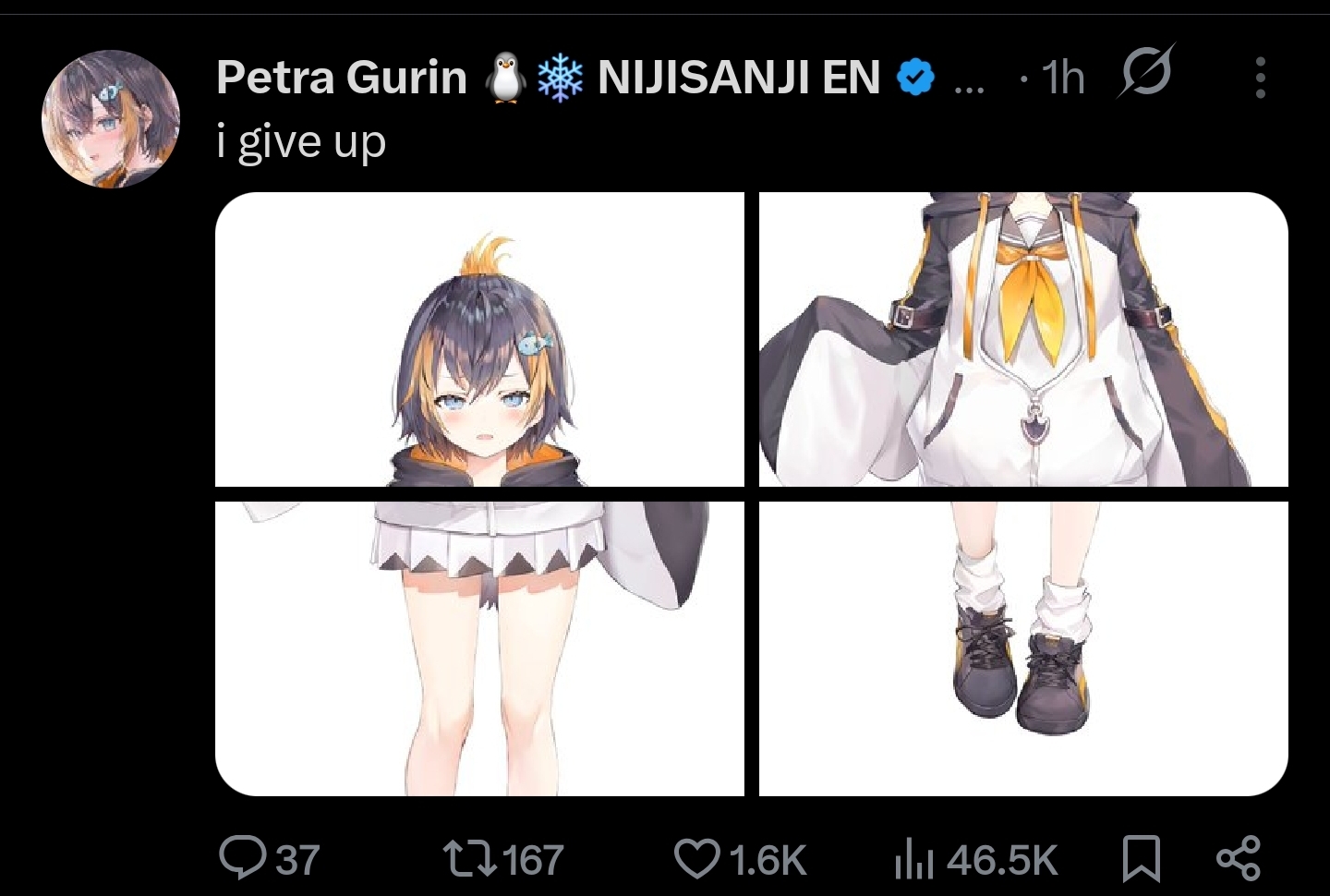Click the tweet text 'i give up'
This screenshot has width=1330, height=896.
301,142
